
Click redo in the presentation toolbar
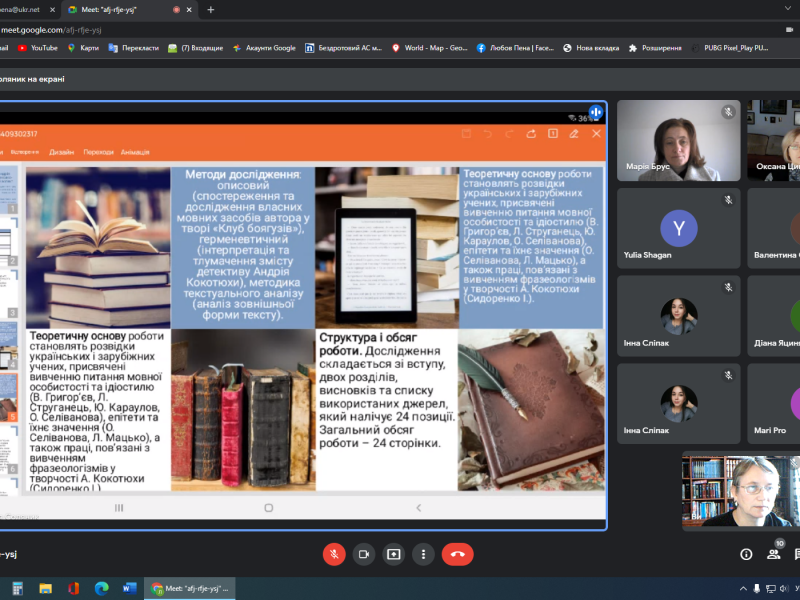[x=508, y=135]
